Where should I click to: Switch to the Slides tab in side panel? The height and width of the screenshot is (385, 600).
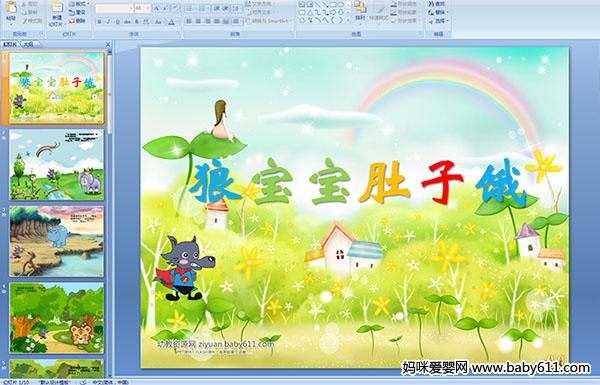point(10,44)
